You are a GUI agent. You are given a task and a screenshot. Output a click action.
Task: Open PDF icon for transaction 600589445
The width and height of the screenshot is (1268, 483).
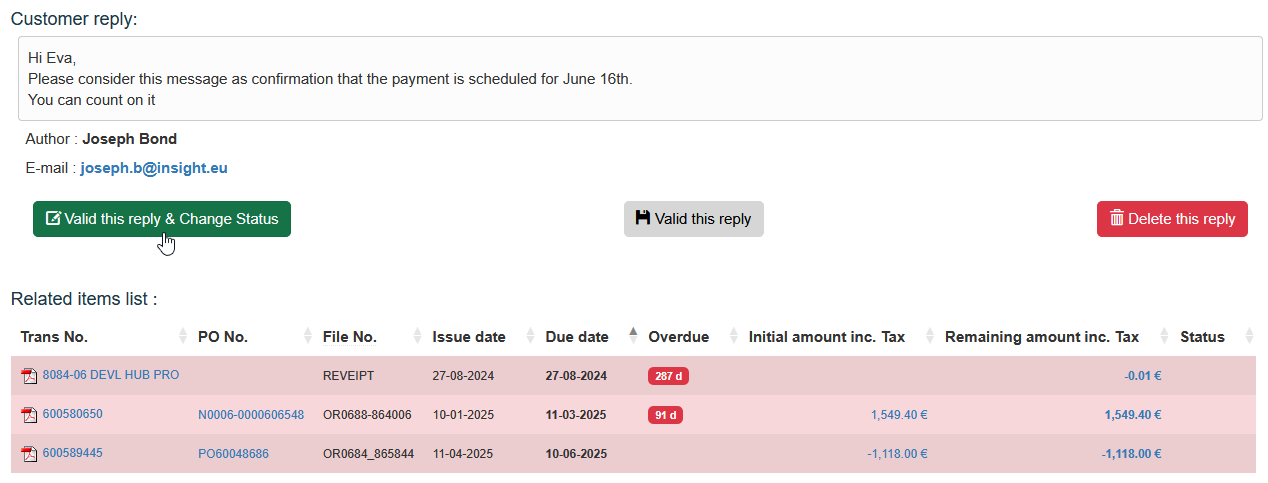tap(29, 454)
